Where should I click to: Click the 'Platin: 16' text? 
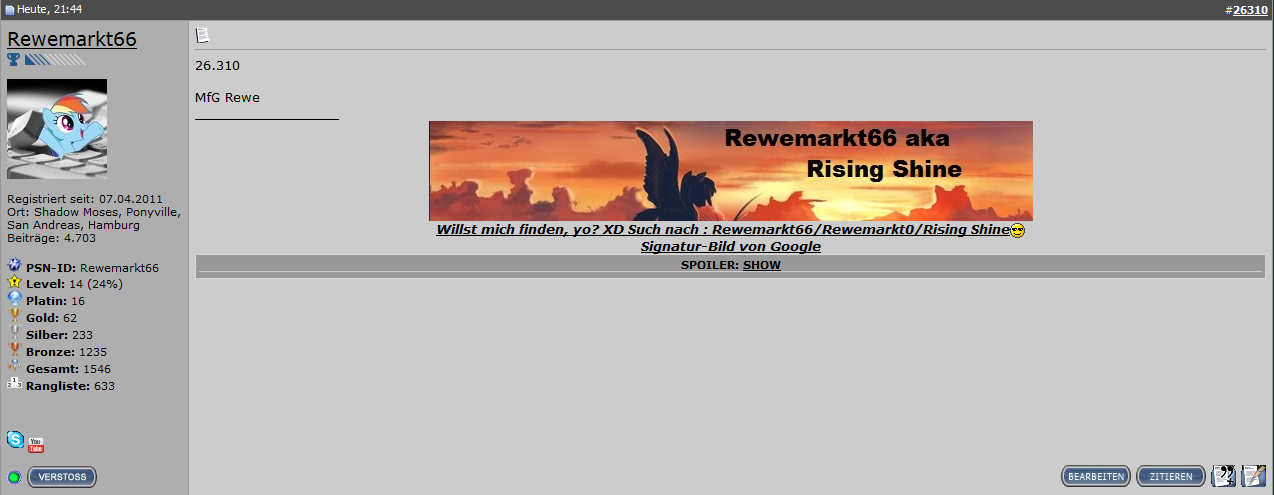pyautogui.click(x=55, y=301)
